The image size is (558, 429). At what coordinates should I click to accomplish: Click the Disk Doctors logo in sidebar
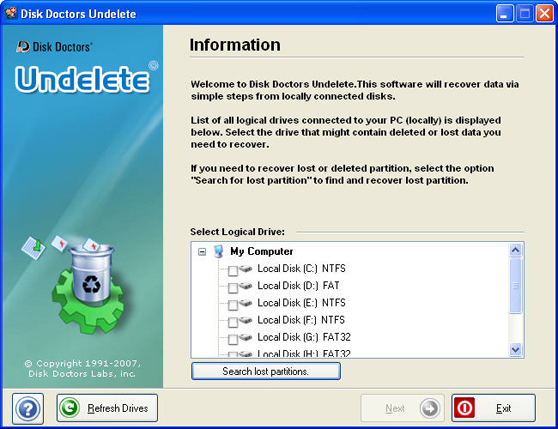point(54,47)
